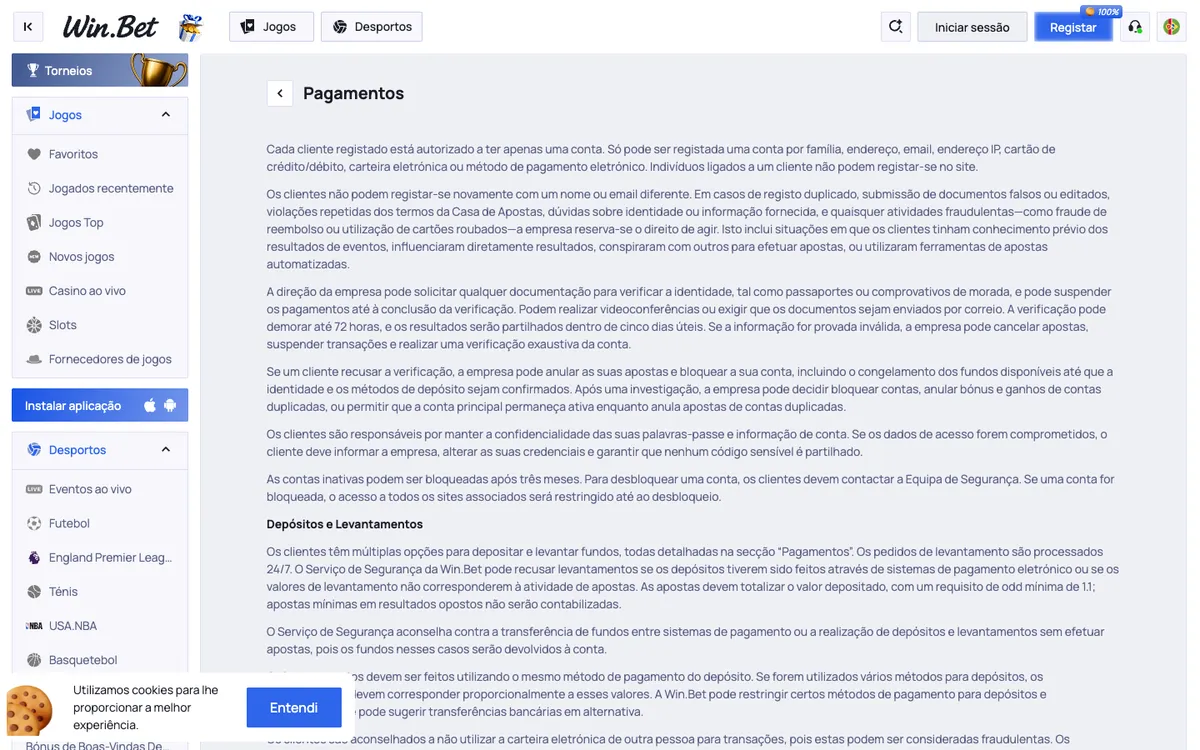Click the basketball icon beside Basquetebol

point(34,660)
